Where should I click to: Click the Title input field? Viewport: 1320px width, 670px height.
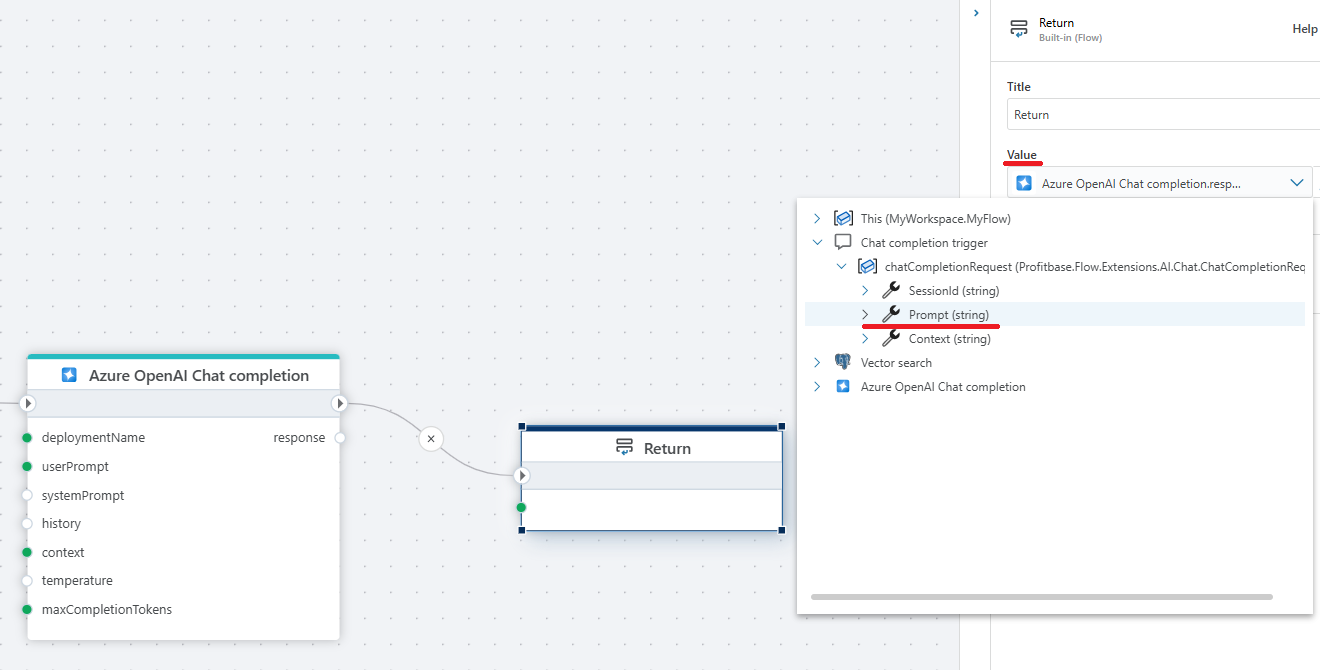click(1160, 115)
